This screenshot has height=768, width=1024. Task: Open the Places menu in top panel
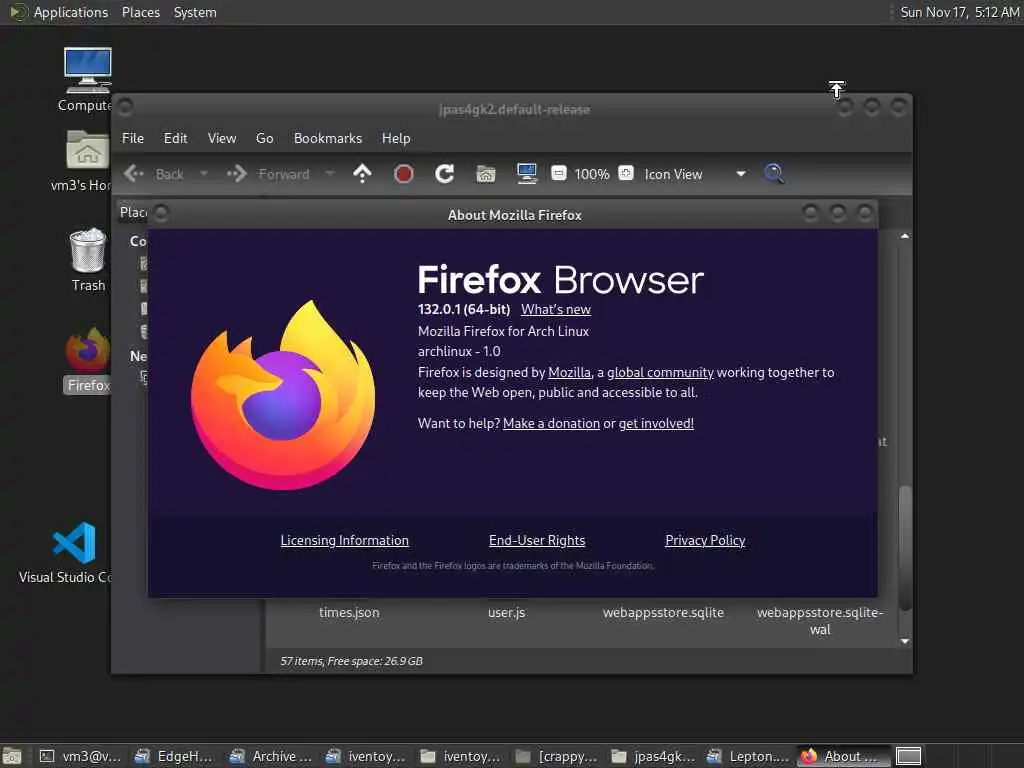coord(140,12)
